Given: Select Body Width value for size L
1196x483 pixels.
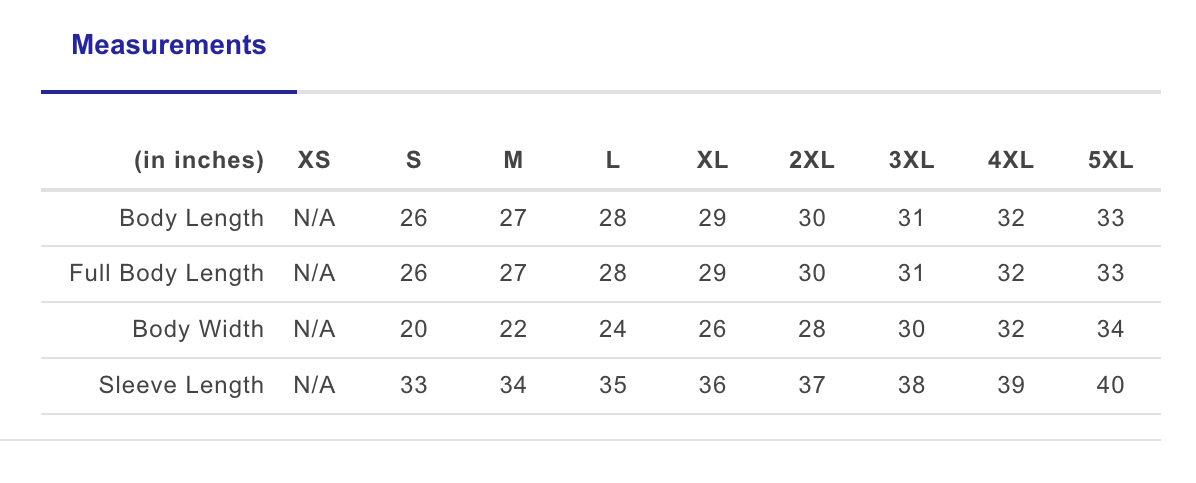Looking at the screenshot, I should coord(613,330).
